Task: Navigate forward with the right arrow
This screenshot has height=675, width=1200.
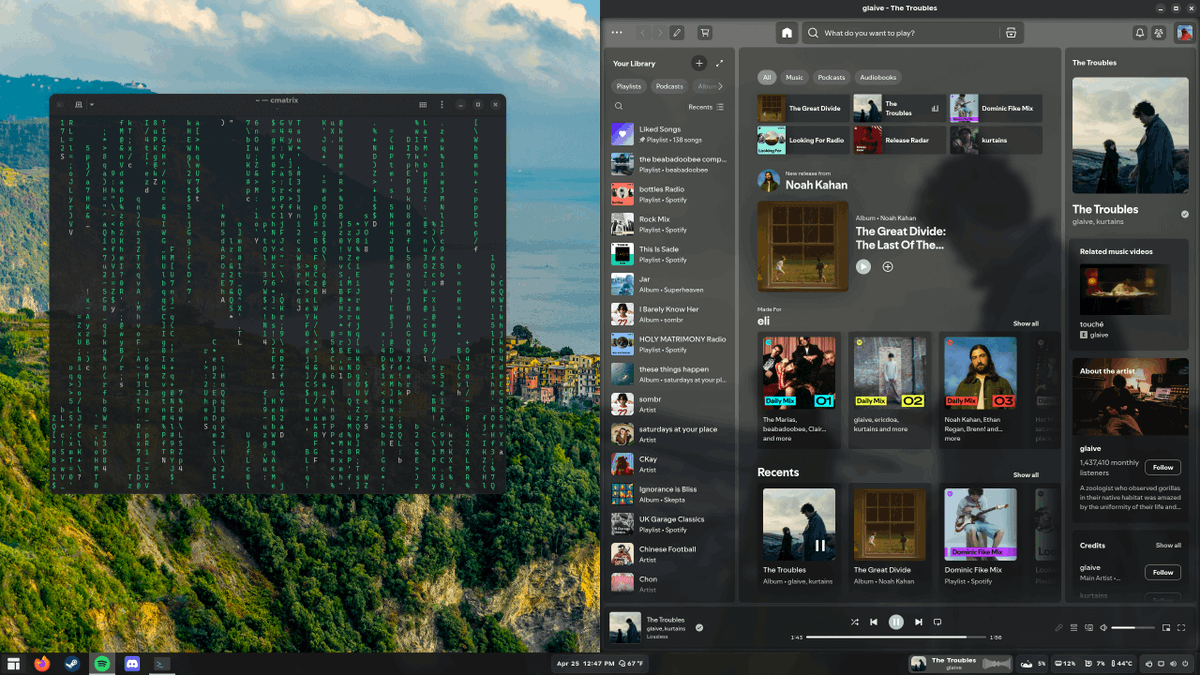Action: click(660, 33)
